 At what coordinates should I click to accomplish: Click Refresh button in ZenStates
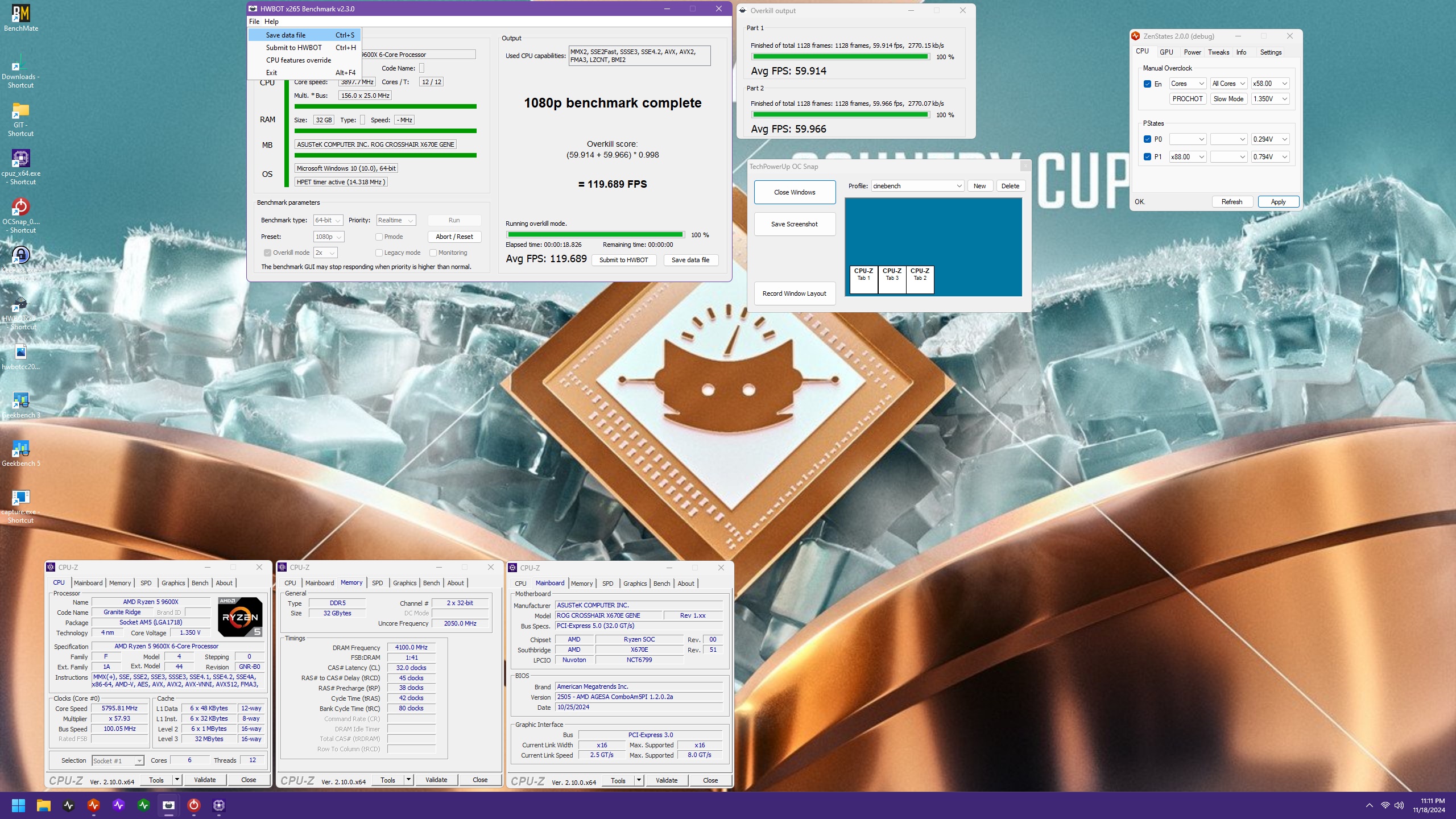[x=1232, y=202]
